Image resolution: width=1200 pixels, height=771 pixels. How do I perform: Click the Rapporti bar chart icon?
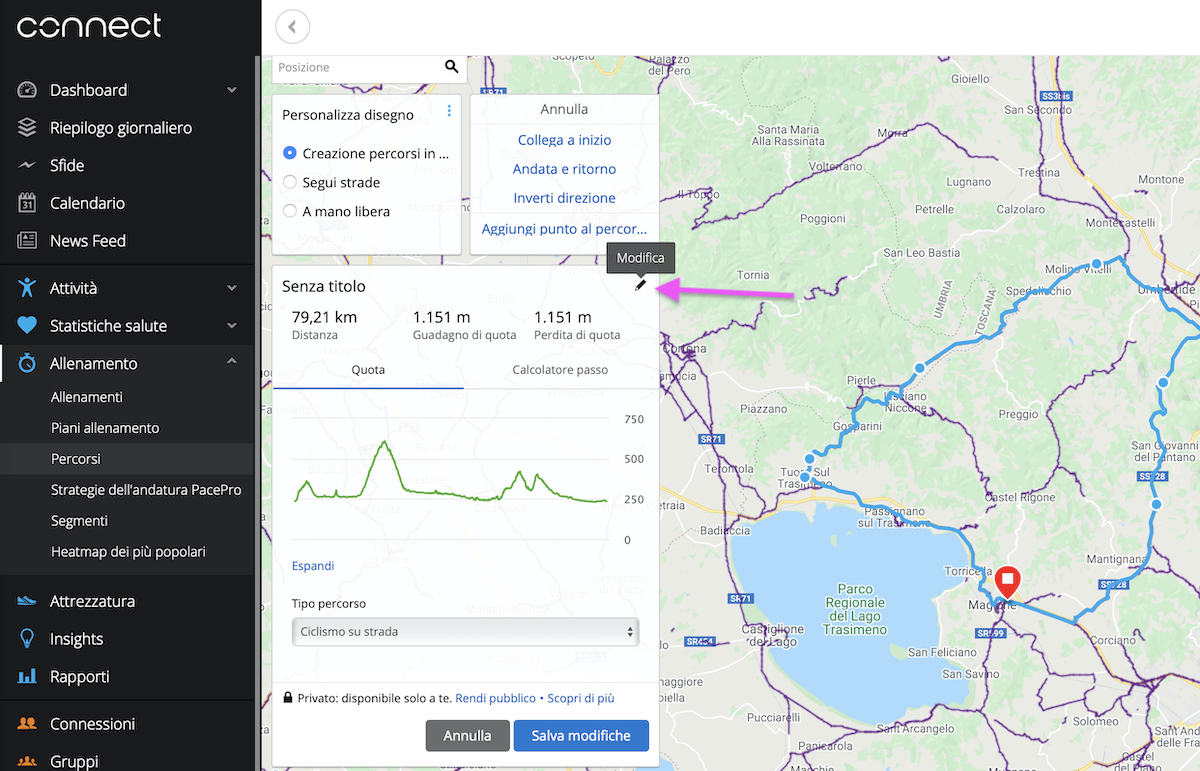click(x=27, y=677)
